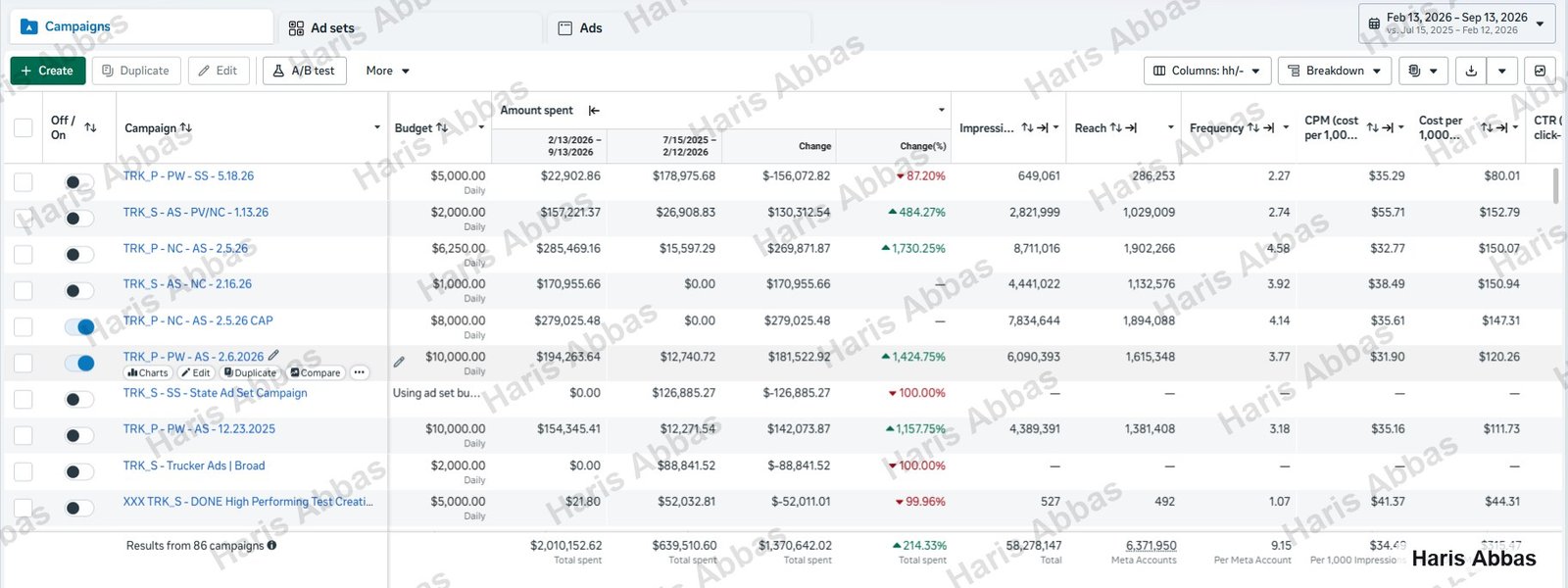
Task: Click the toolbar Duplicate button
Action: point(136,71)
